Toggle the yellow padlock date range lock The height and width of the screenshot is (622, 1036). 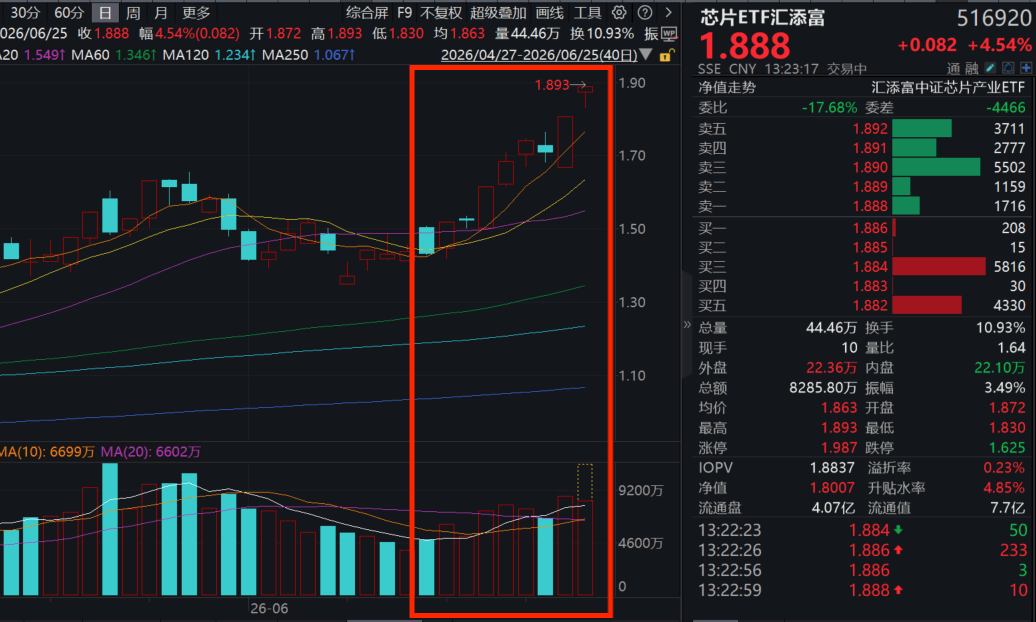pyautogui.click(x=666, y=56)
